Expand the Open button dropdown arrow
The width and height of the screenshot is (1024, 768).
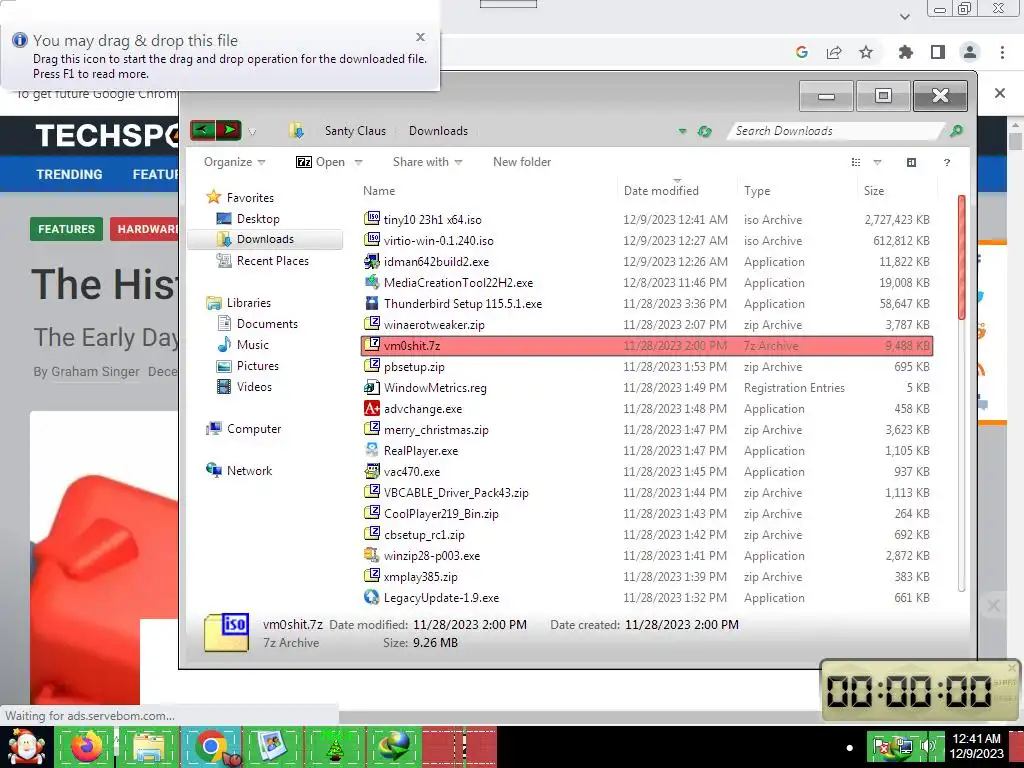click(358, 163)
